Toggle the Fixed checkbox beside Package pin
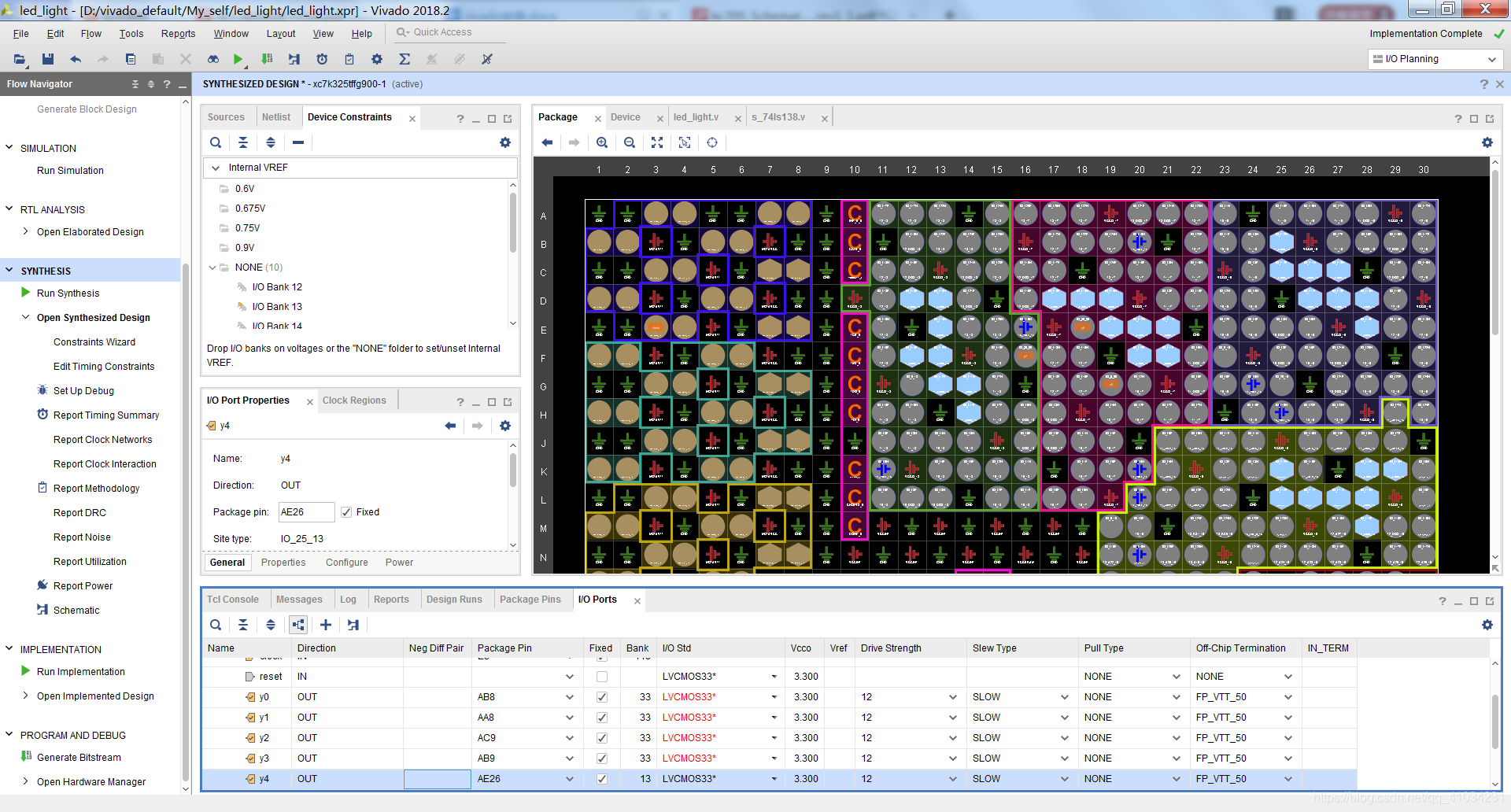This screenshot has height=812, width=1511. (346, 512)
